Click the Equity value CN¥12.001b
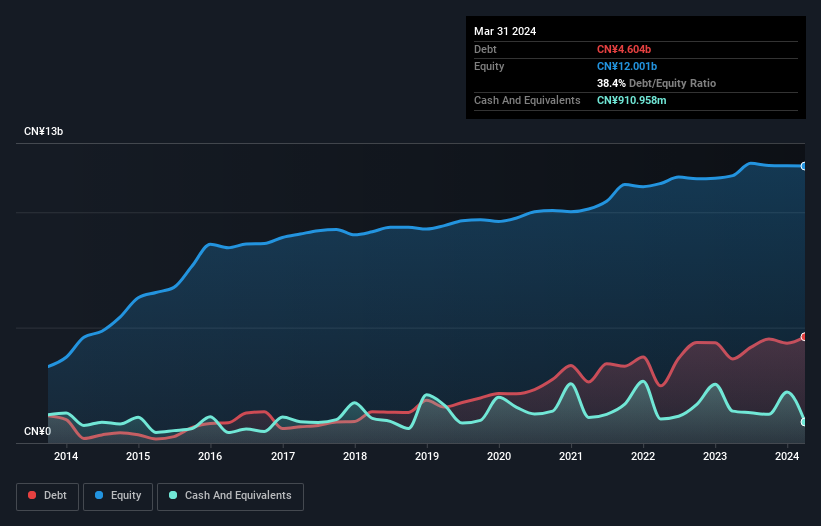 [x=627, y=66]
